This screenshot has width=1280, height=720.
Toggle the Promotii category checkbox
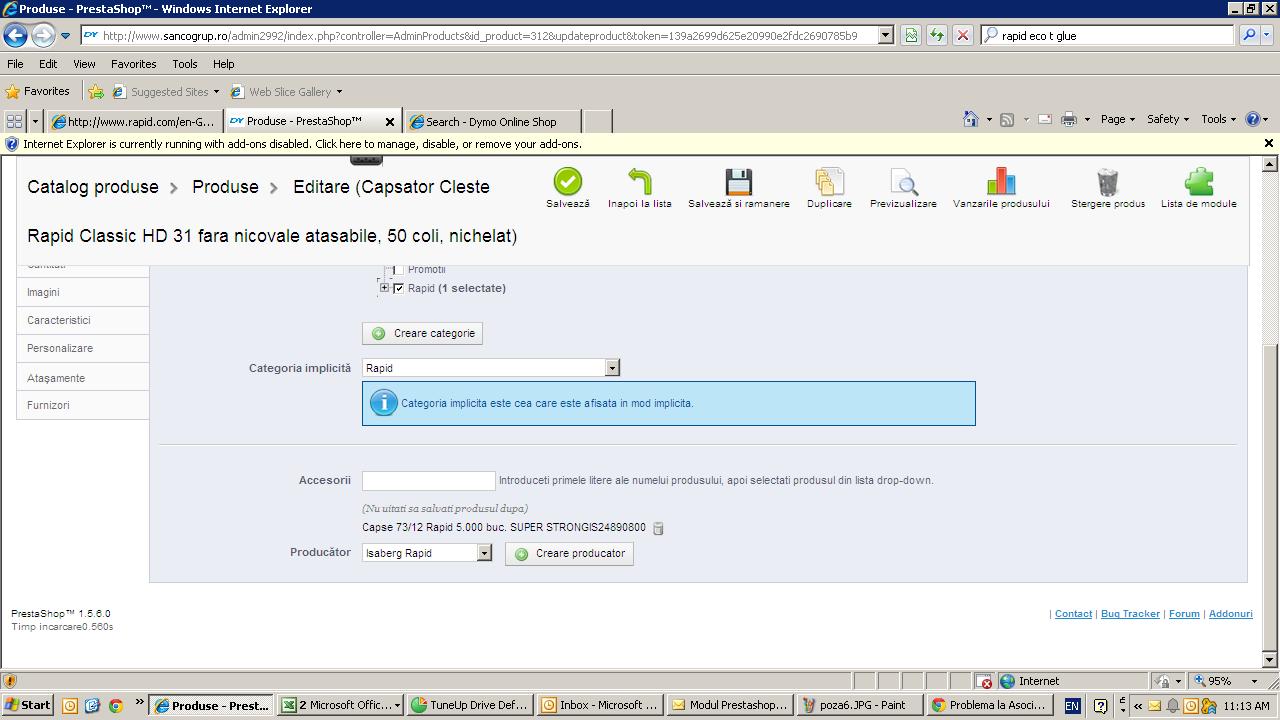coord(399,269)
